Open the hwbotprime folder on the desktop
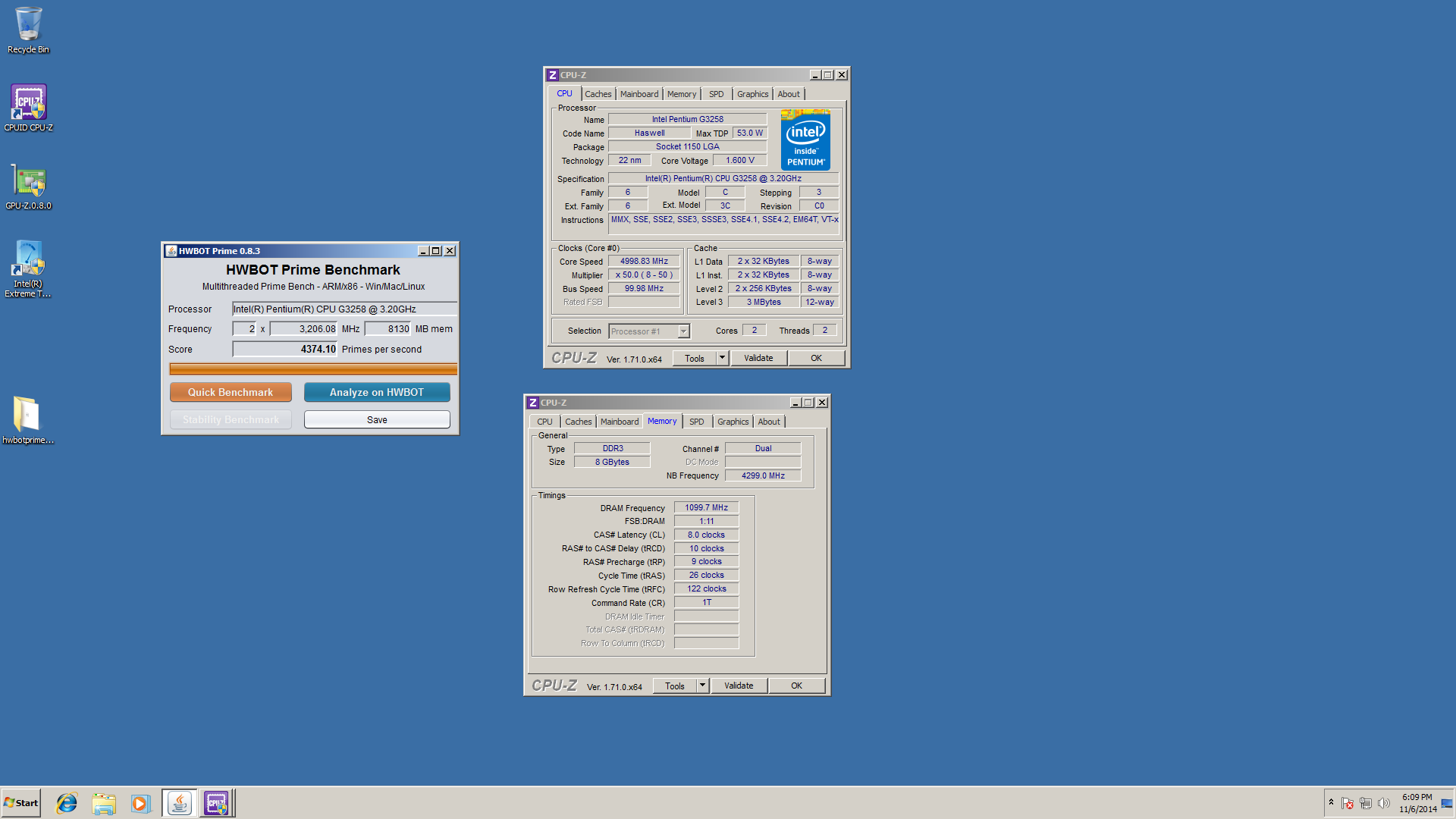This screenshot has height=819, width=1456. tap(28, 420)
